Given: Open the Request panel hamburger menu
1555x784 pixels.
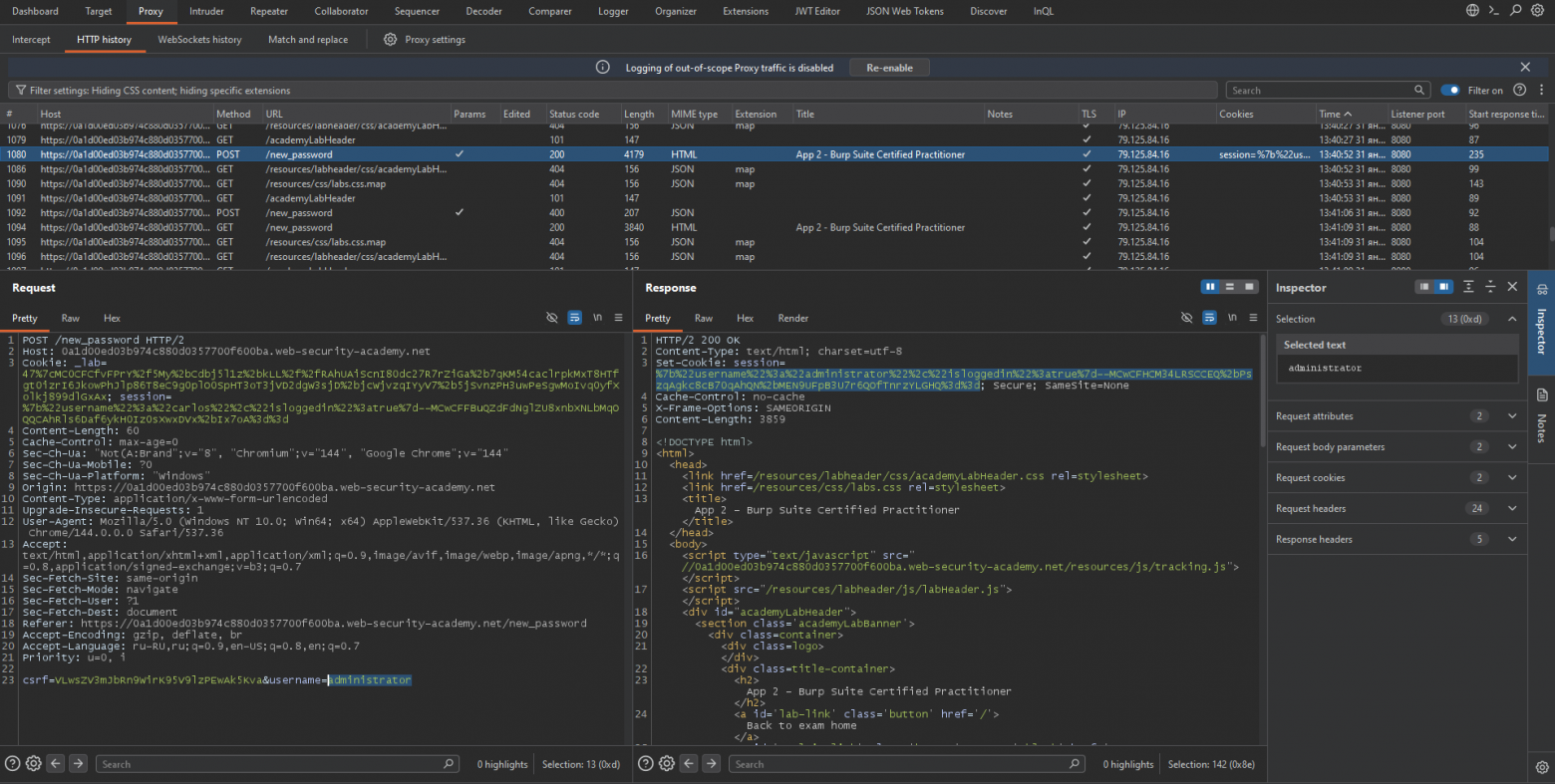Looking at the screenshot, I should click(x=618, y=318).
